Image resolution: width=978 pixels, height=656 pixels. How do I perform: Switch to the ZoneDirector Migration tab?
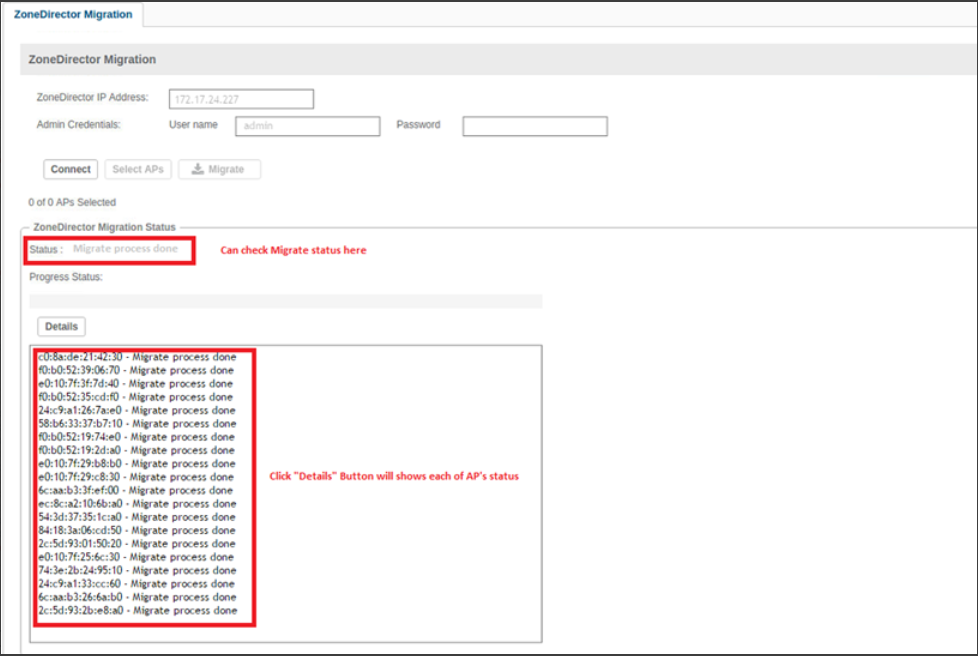coord(73,14)
